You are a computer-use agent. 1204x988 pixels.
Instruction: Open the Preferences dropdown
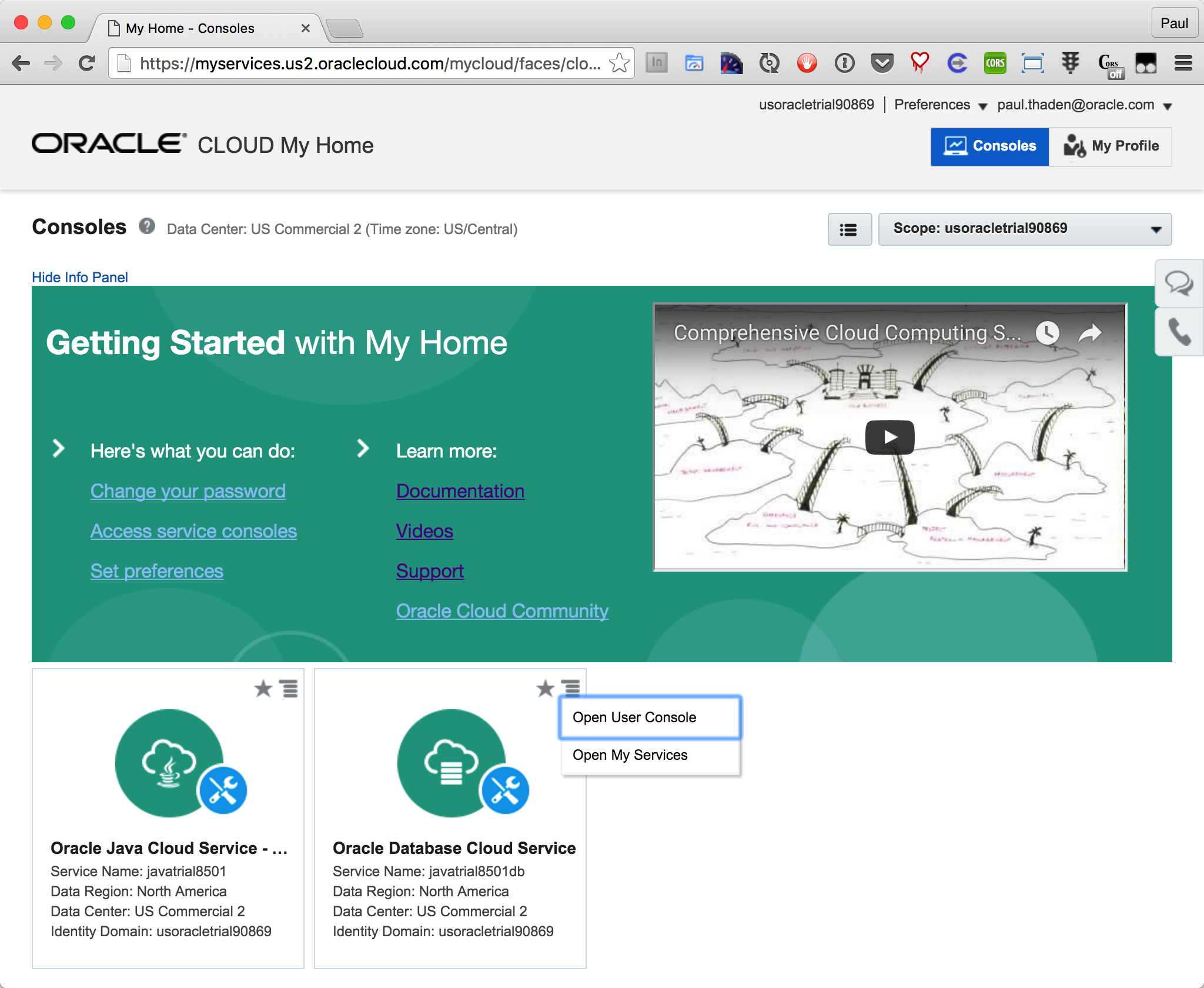940,105
